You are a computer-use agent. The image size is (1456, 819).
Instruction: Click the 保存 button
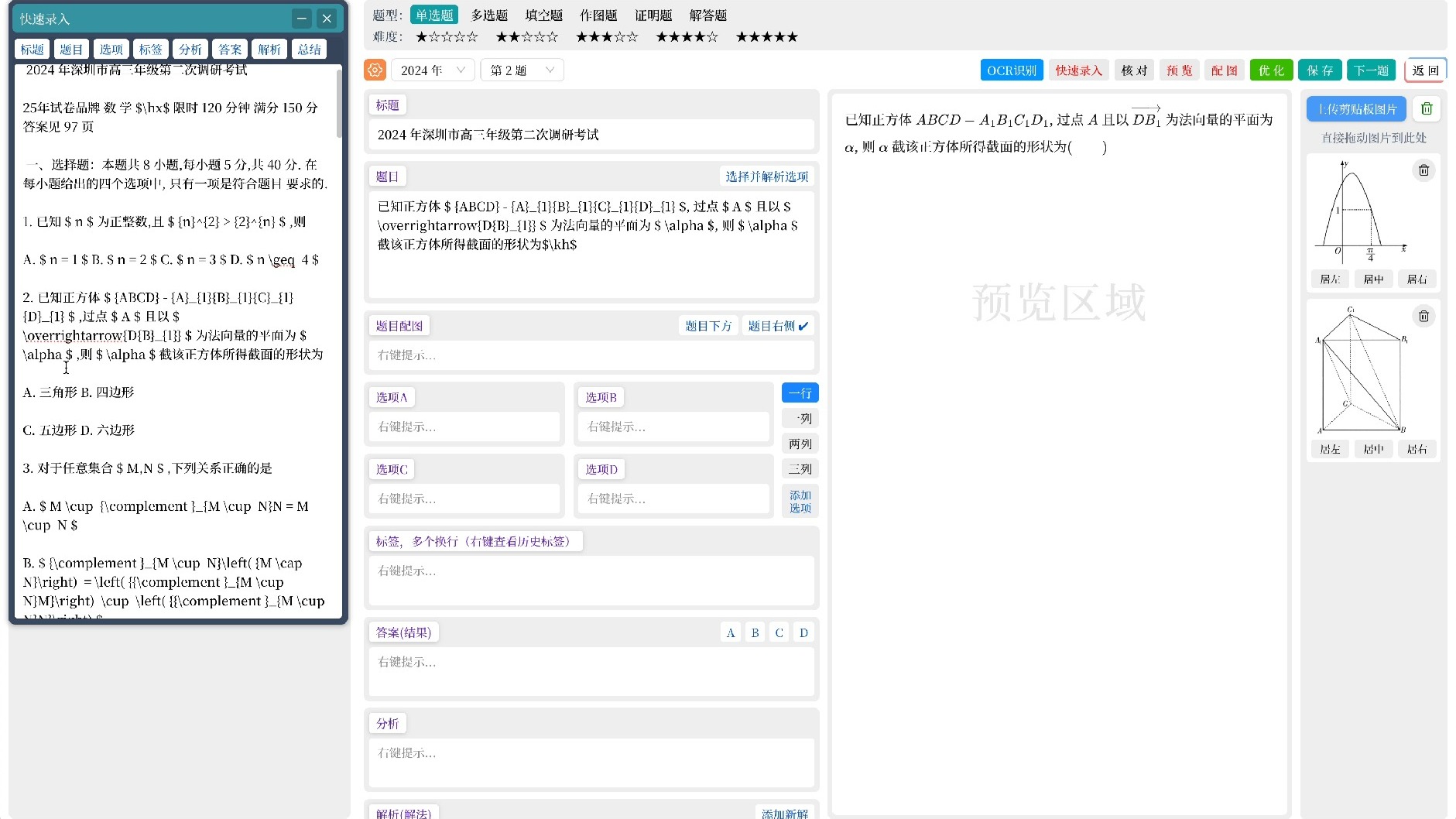(x=1320, y=70)
